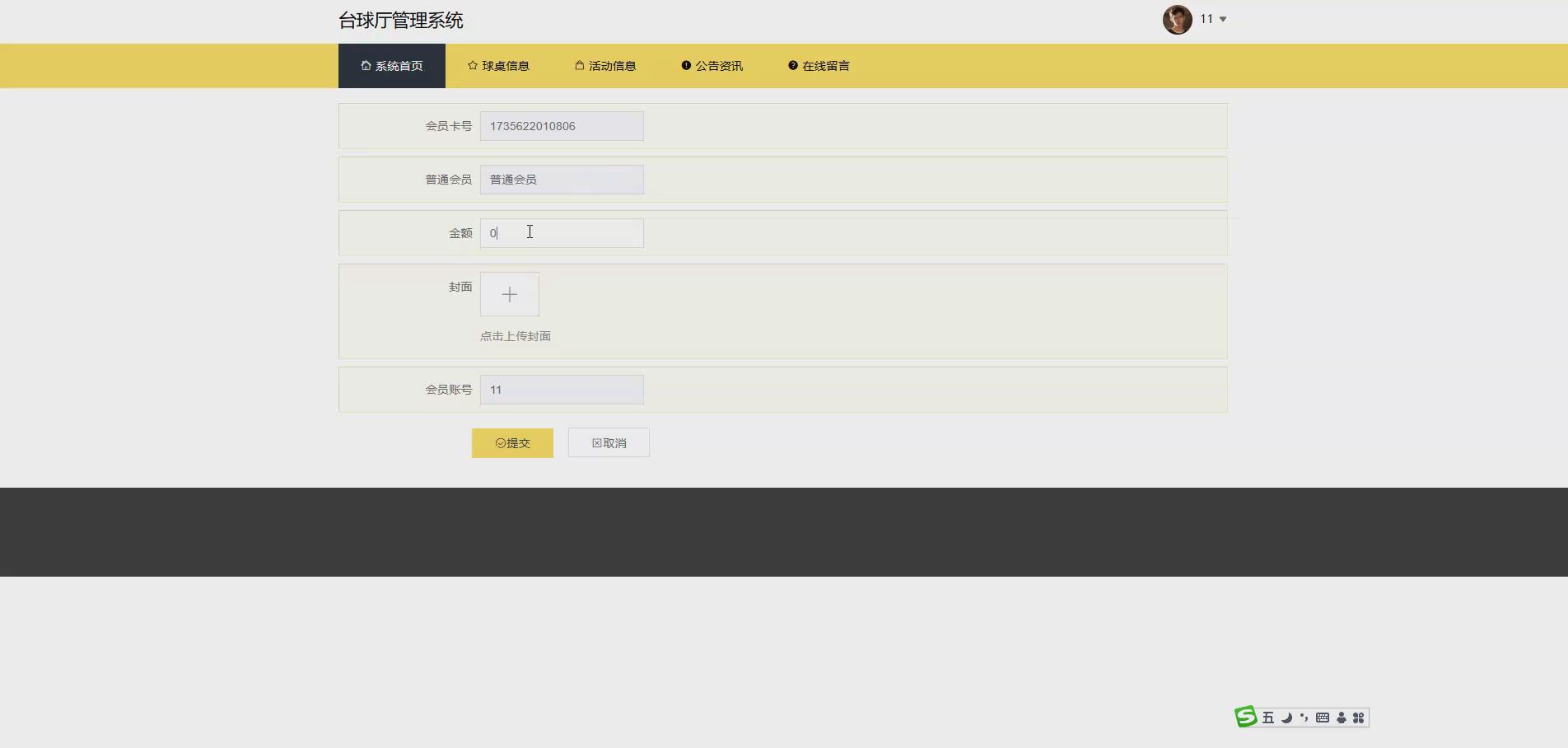Click the plus box to upload a cover

509,294
